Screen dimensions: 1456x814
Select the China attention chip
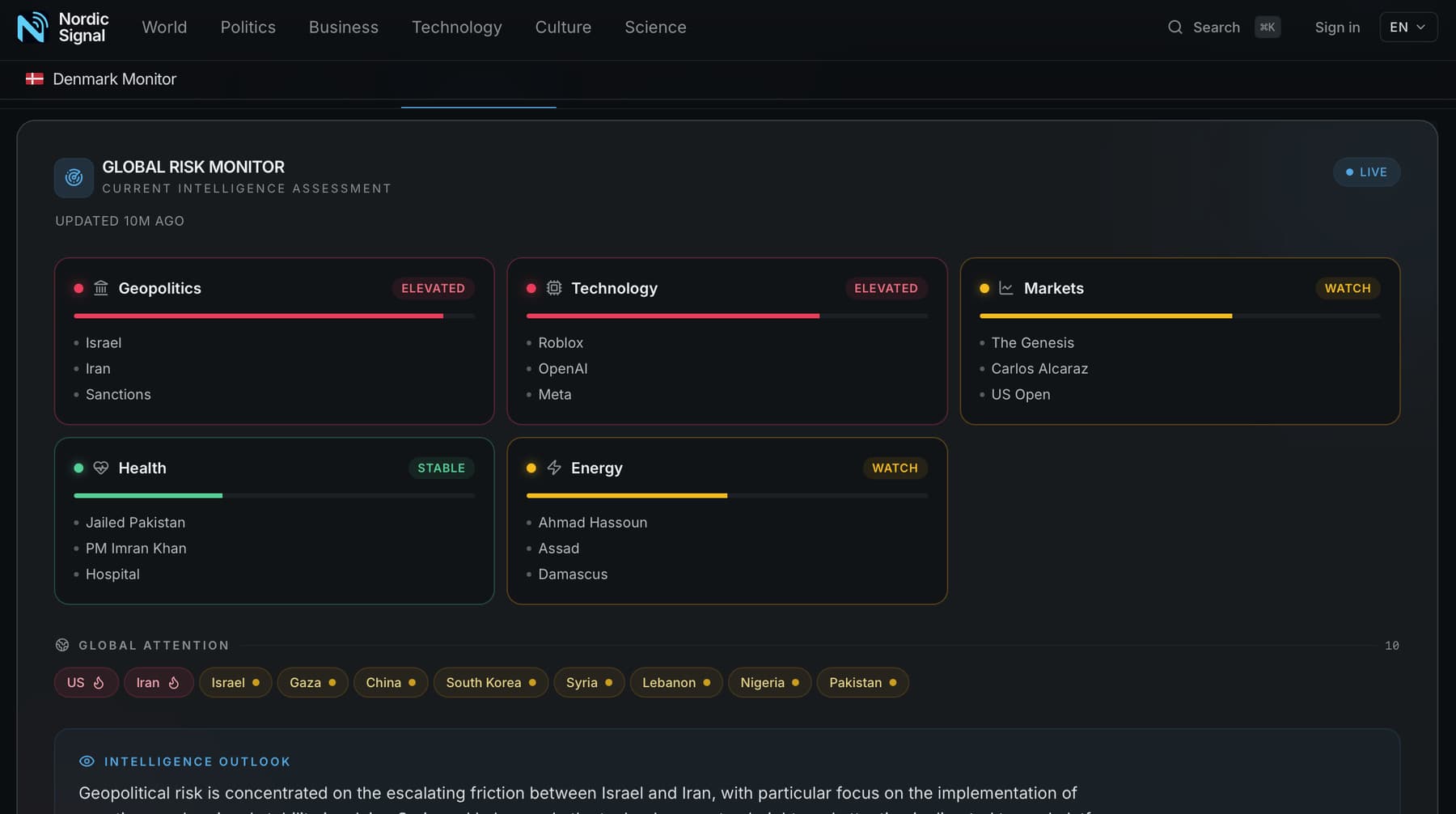click(391, 683)
